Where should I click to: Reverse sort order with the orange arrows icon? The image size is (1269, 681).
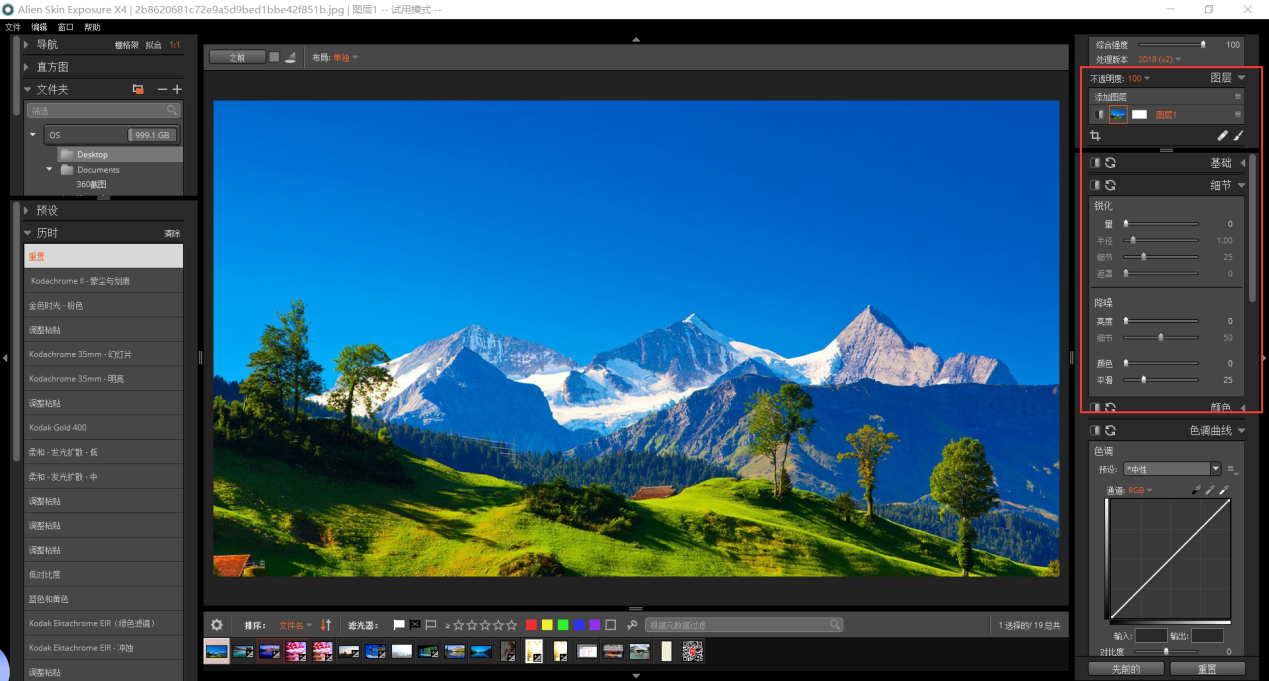click(x=326, y=625)
